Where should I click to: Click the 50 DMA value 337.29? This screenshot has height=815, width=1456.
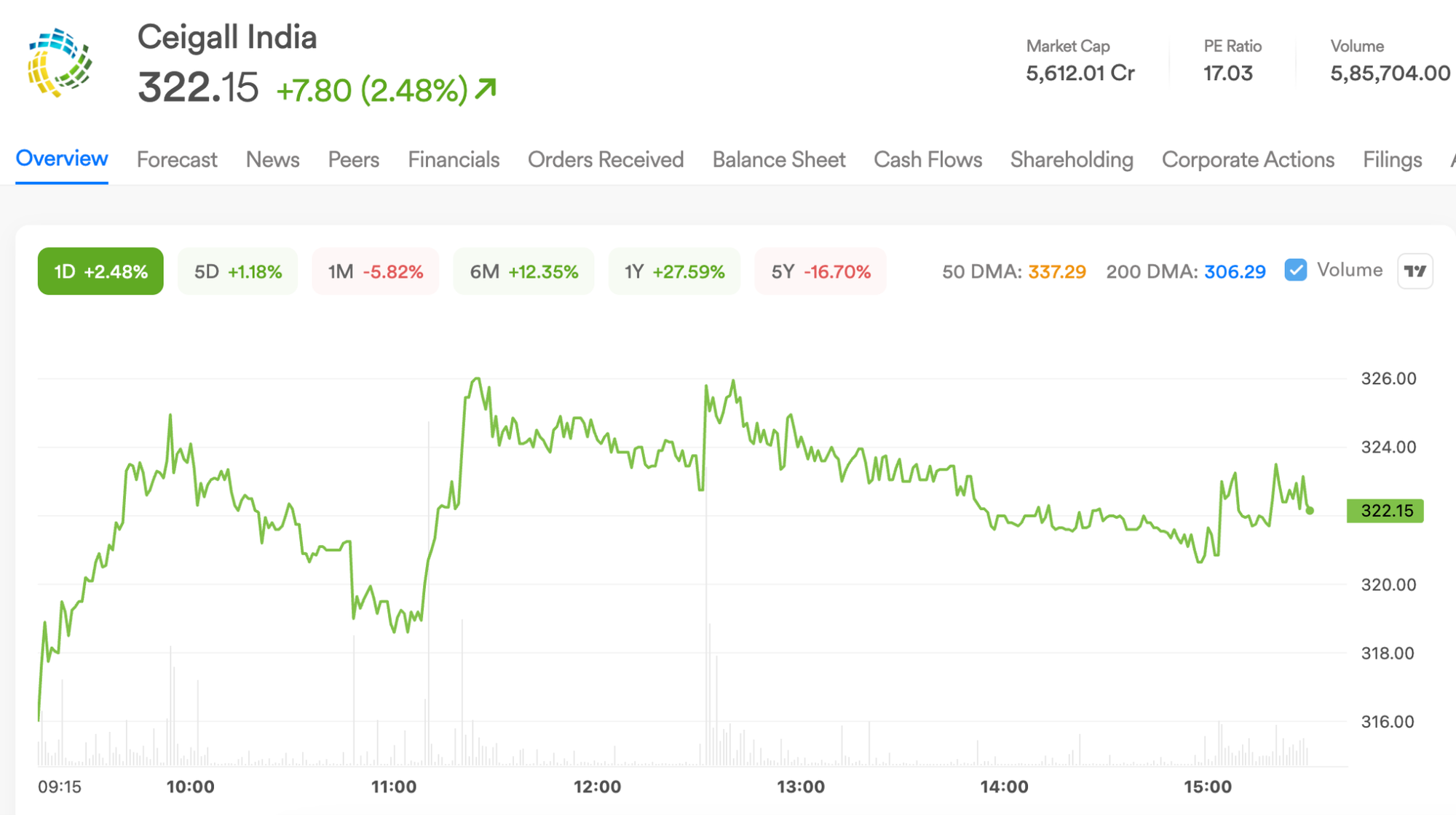tap(1057, 271)
